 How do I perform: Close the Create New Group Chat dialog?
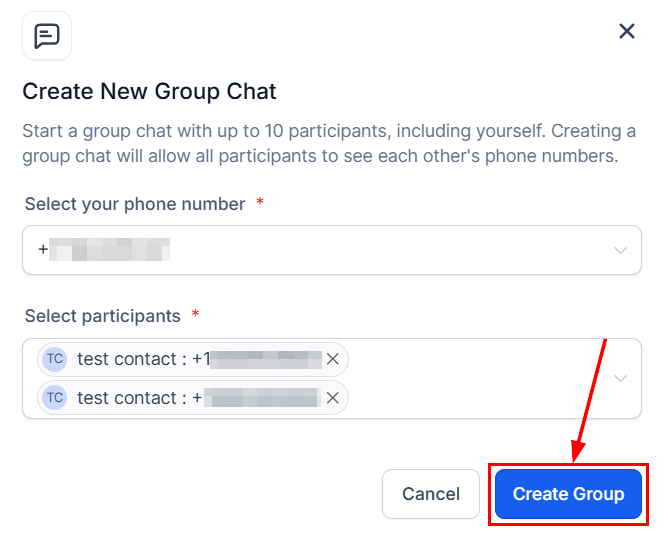click(627, 31)
